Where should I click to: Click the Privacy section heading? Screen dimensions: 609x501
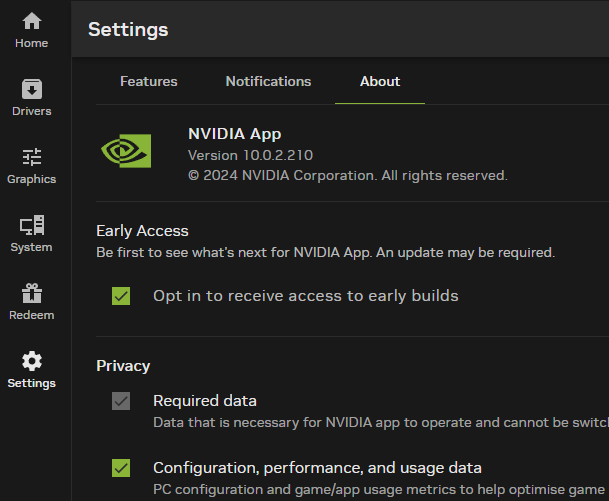pyautogui.click(x=123, y=366)
